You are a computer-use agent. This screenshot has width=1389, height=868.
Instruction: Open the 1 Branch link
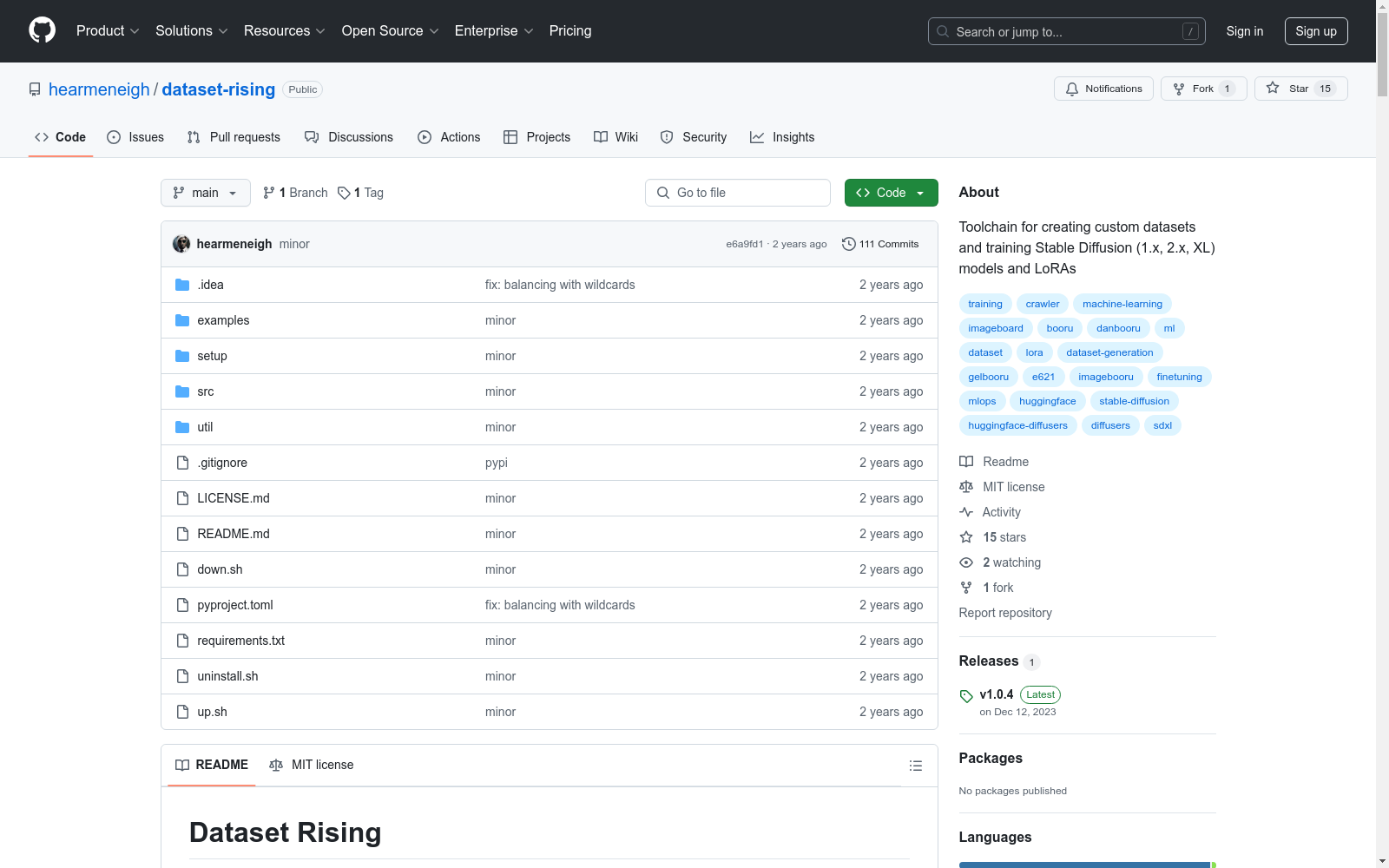click(295, 193)
